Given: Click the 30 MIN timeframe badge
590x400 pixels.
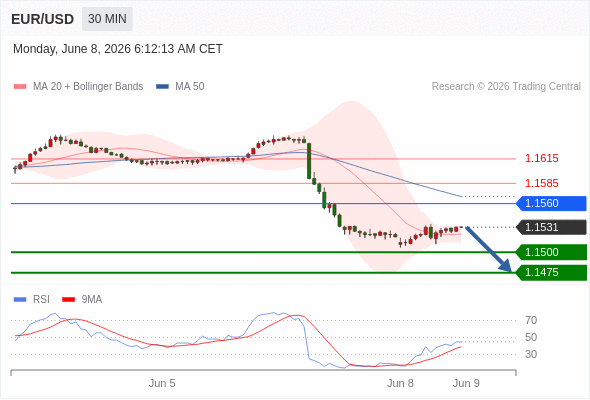Looking at the screenshot, I should (107, 19).
